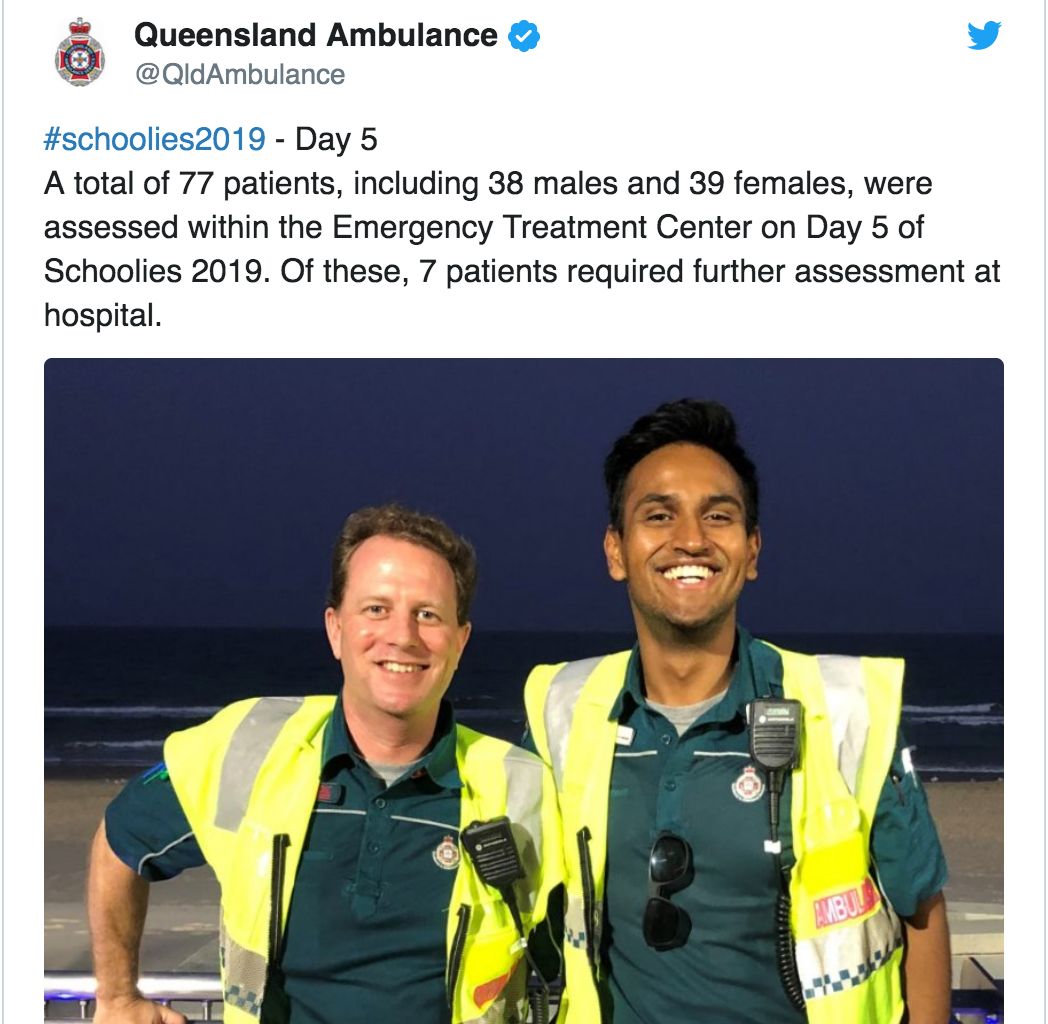Screen dimensions: 1048x1024
Task: Click the 'Day 5' text after the hashtag
Action: 336,140
